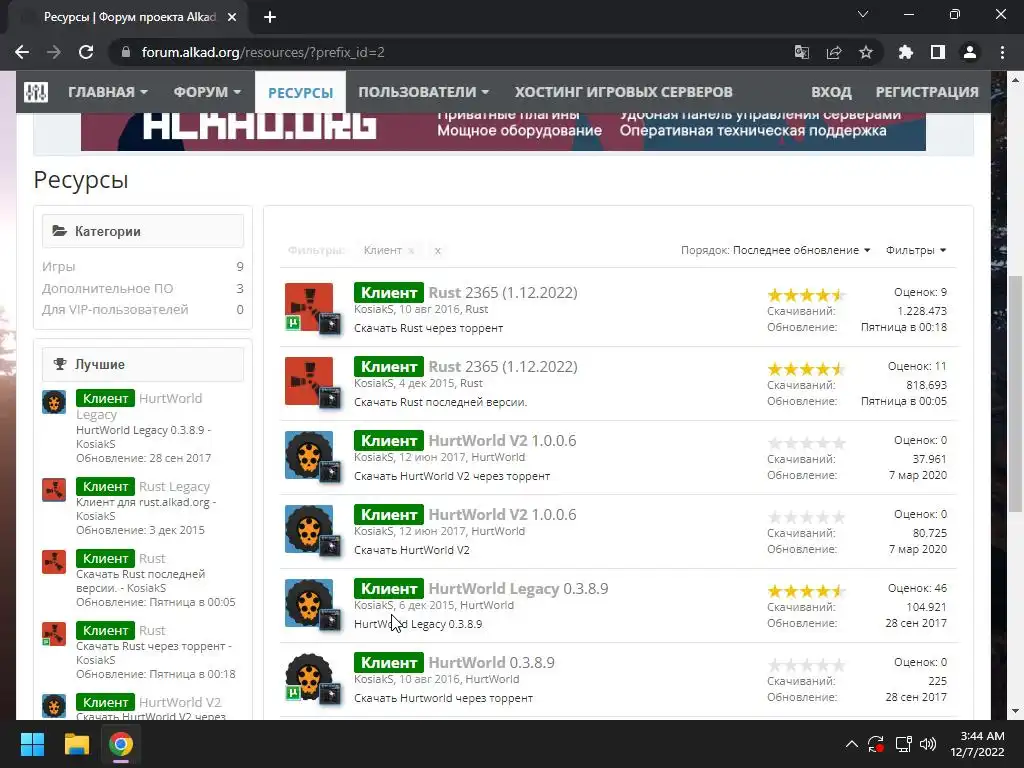Screen dimensions: 1024x768
Task: Open the Chrome three-dot menu
Action: pyautogui.click(x=1002, y=52)
